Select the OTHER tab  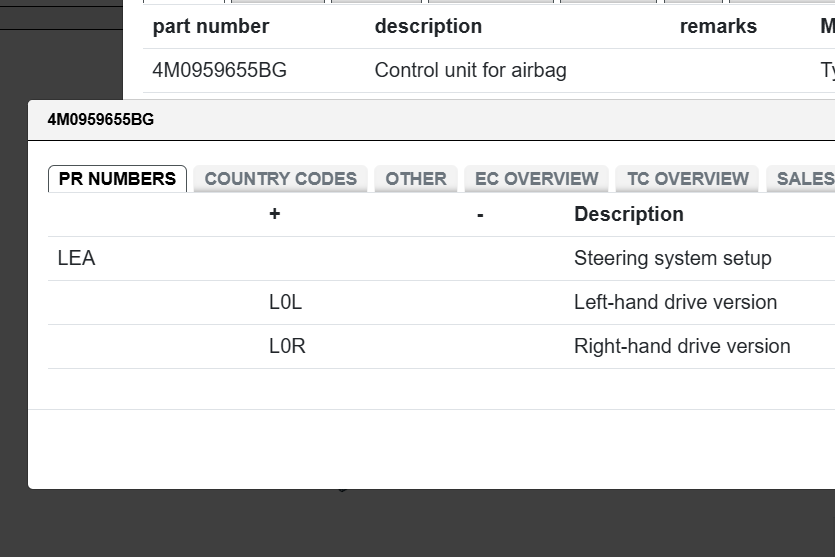pos(416,179)
